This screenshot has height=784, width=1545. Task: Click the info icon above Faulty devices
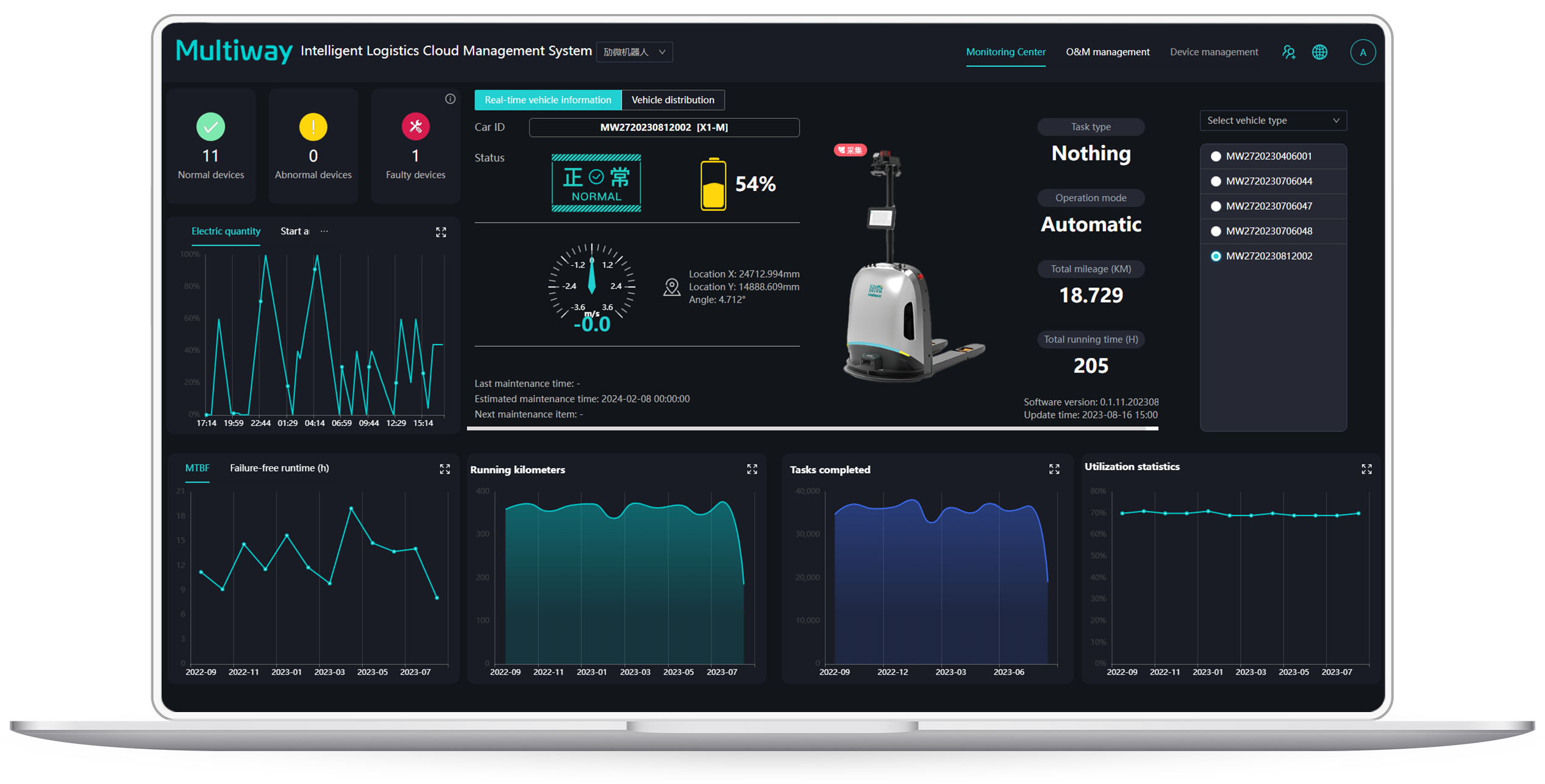pos(450,99)
